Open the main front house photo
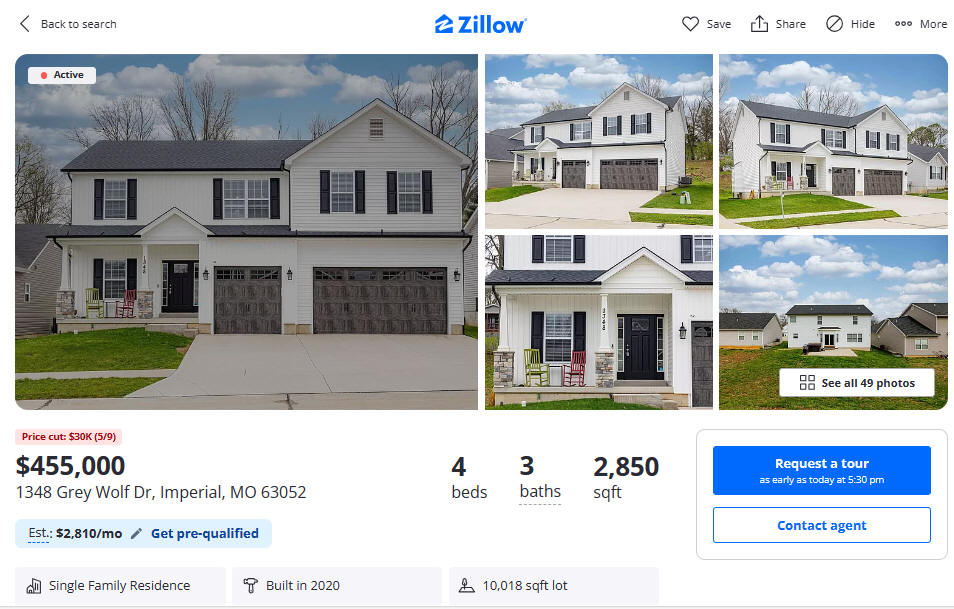Screen dimensions: 954x609 (246, 232)
